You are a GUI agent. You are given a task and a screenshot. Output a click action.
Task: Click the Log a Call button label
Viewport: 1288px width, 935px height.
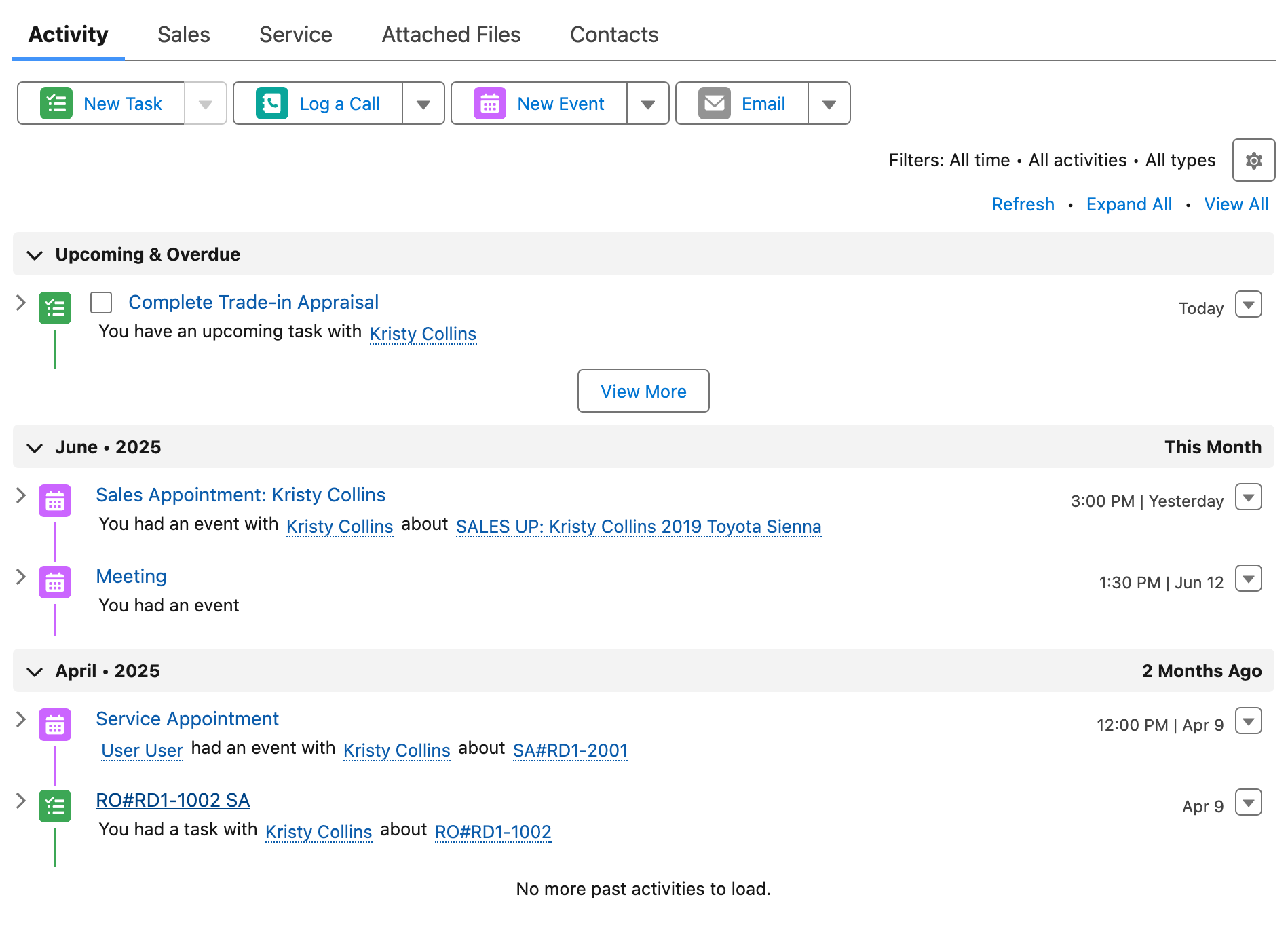pyautogui.click(x=339, y=104)
